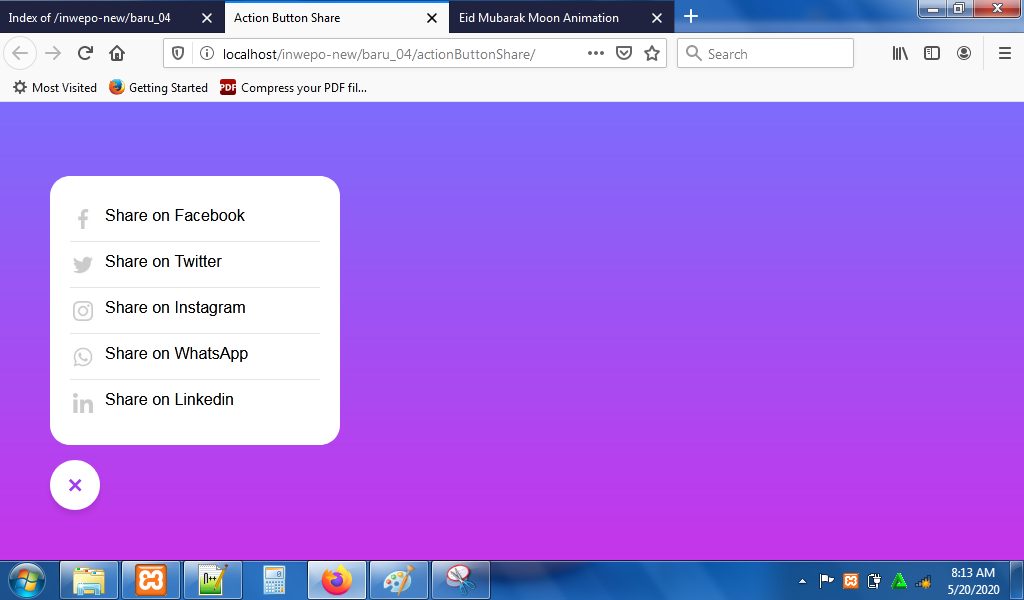Click the WhatsApp icon in share list
The image size is (1024, 600).
click(83, 356)
